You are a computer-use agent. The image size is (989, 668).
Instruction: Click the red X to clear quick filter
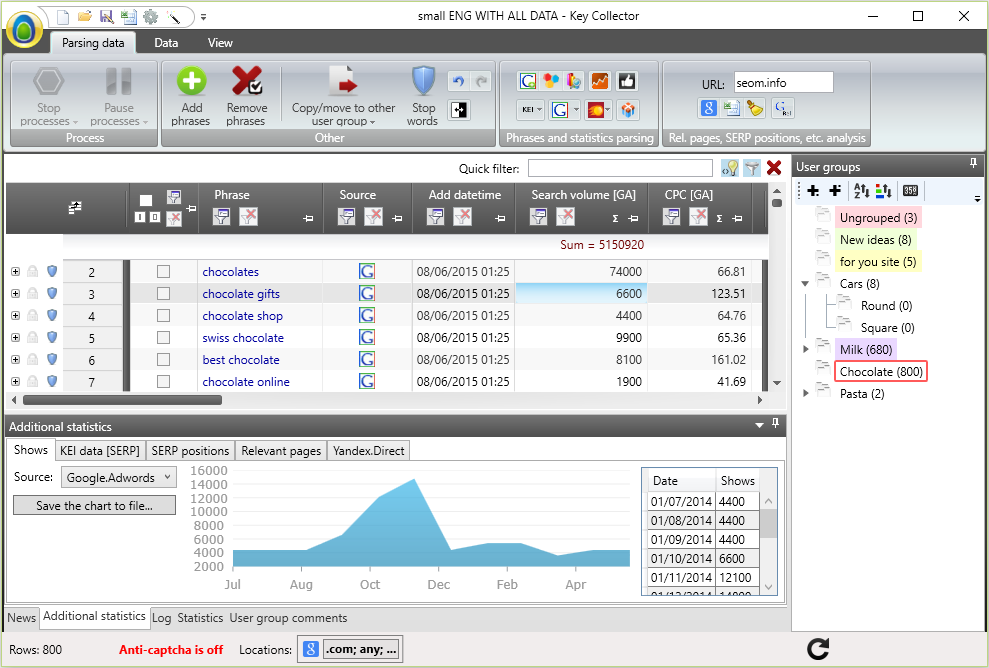click(x=773, y=168)
